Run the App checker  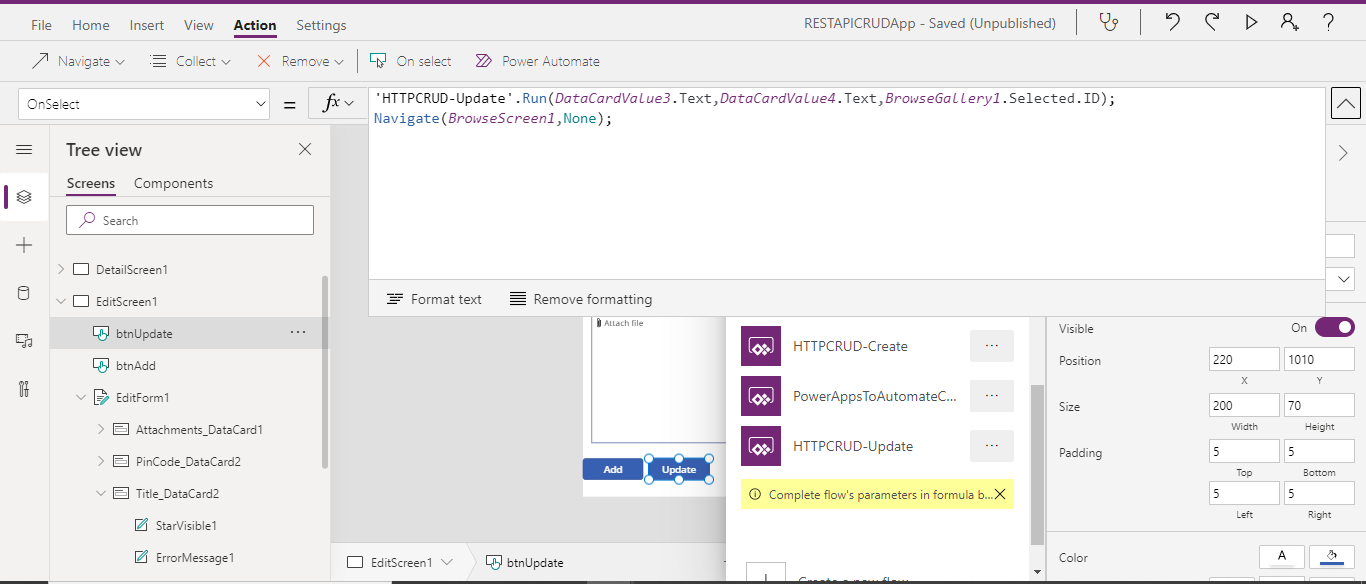click(x=1109, y=22)
